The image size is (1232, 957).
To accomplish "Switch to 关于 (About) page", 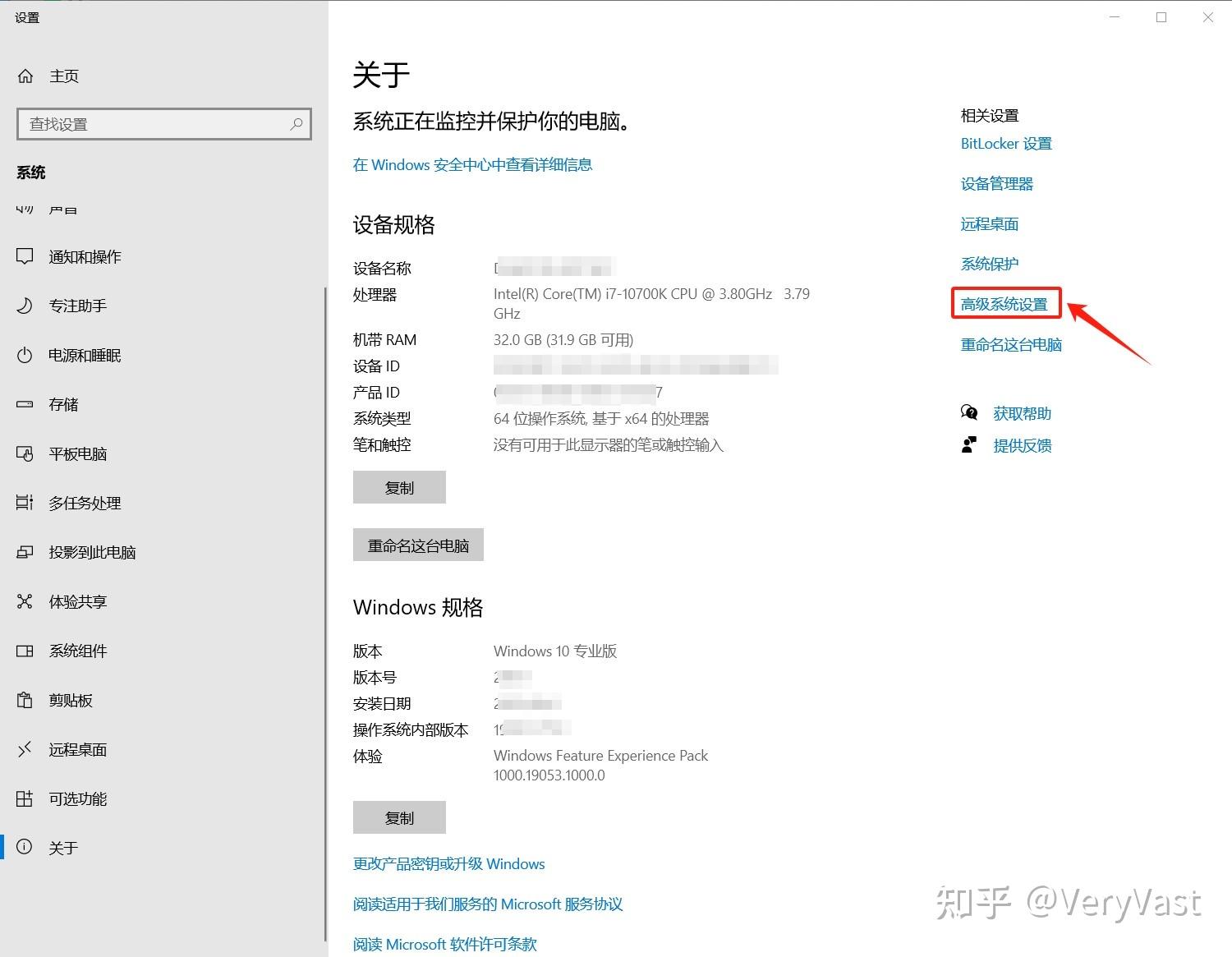I will coord(63,847).
